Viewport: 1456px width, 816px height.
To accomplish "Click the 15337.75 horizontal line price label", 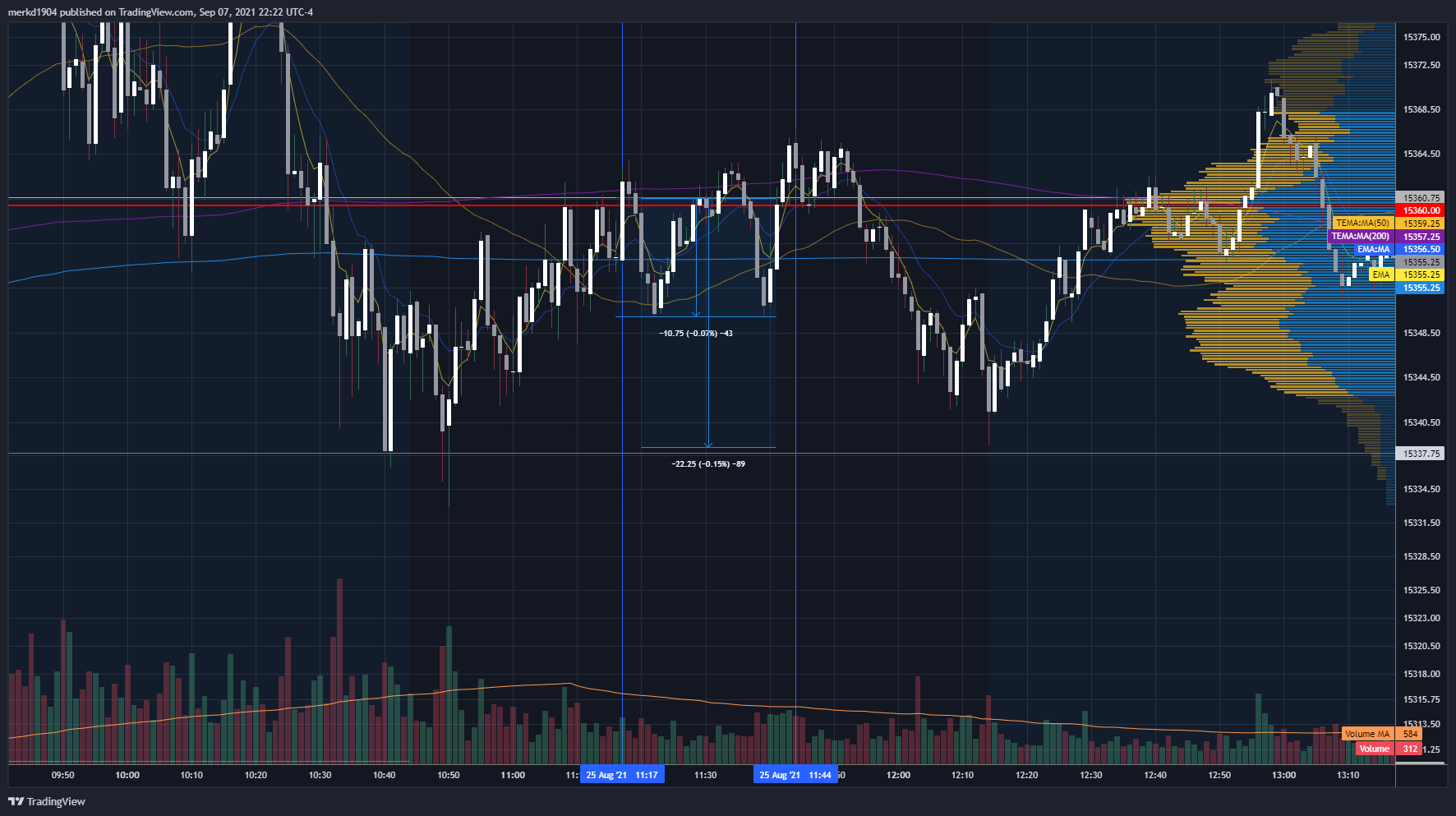I will tap(1420, 454).
